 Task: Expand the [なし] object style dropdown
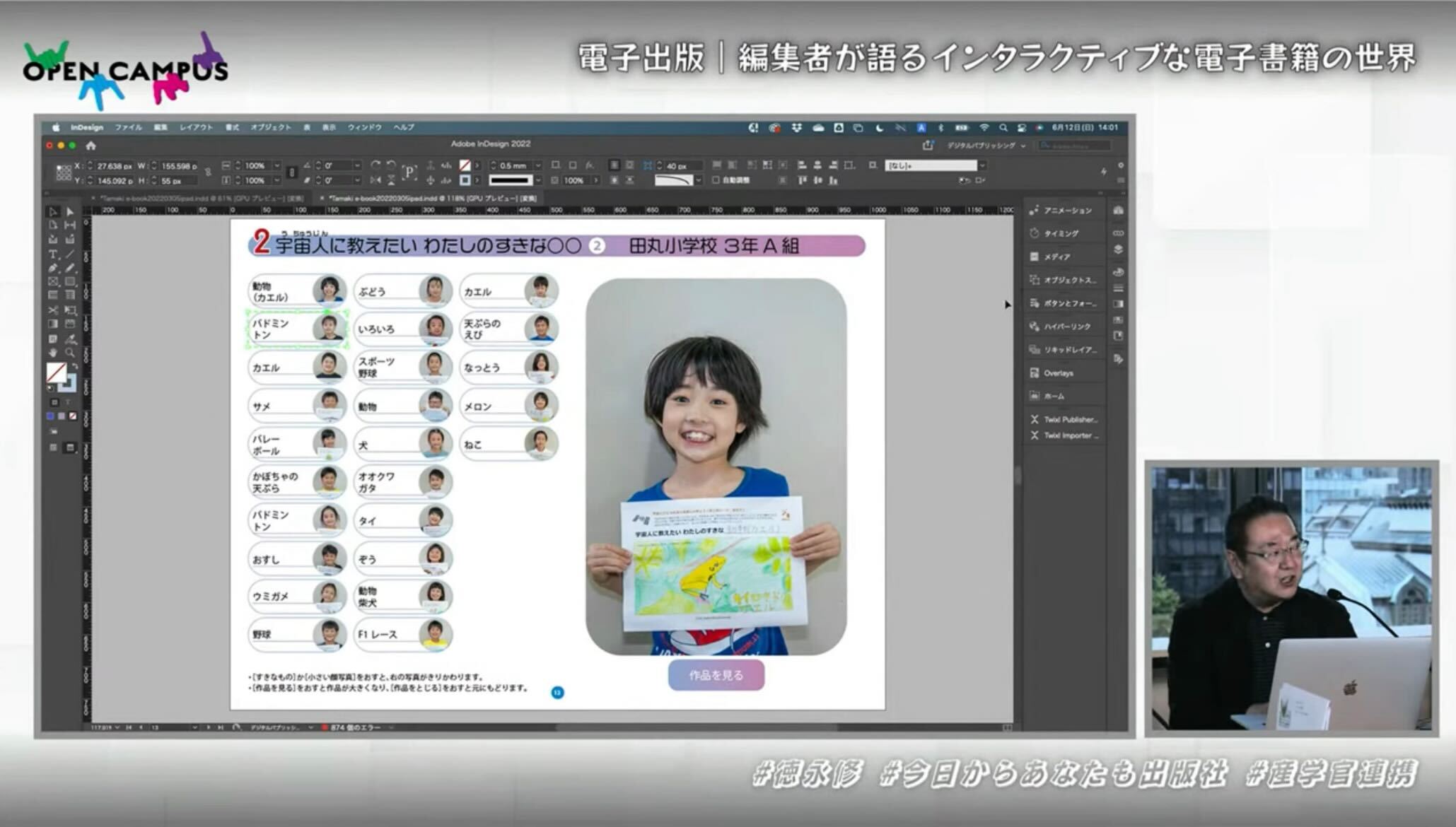(x=982, y=165)
